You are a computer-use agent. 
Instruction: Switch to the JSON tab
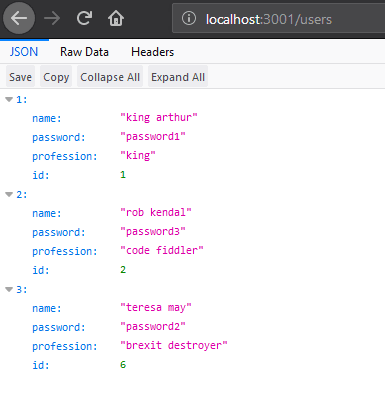tap(24, 52)
